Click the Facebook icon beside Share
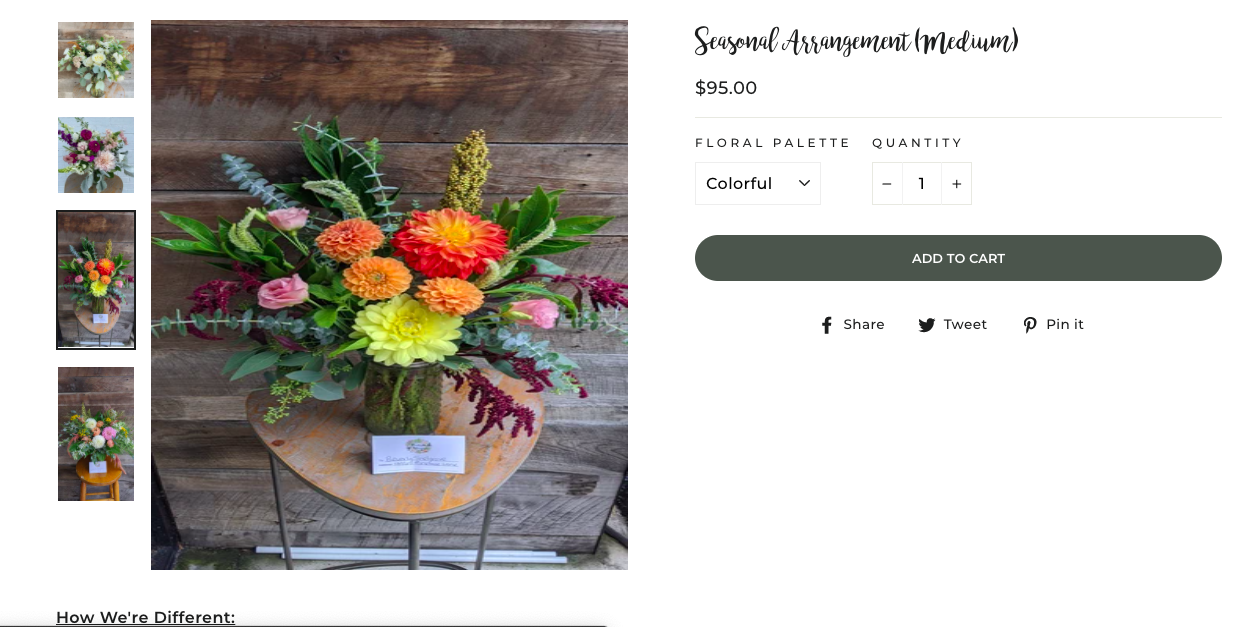 click(x=827, y=325)
